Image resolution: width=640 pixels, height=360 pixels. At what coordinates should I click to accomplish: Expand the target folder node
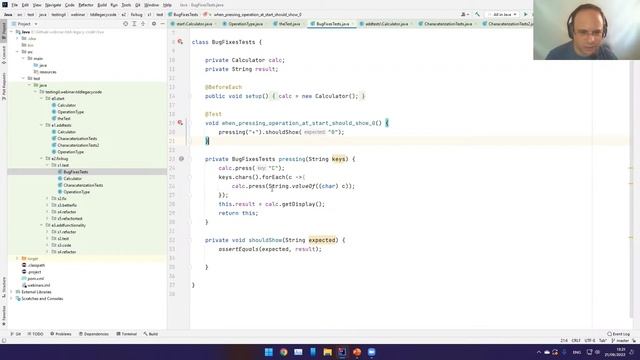coord(18,258)
